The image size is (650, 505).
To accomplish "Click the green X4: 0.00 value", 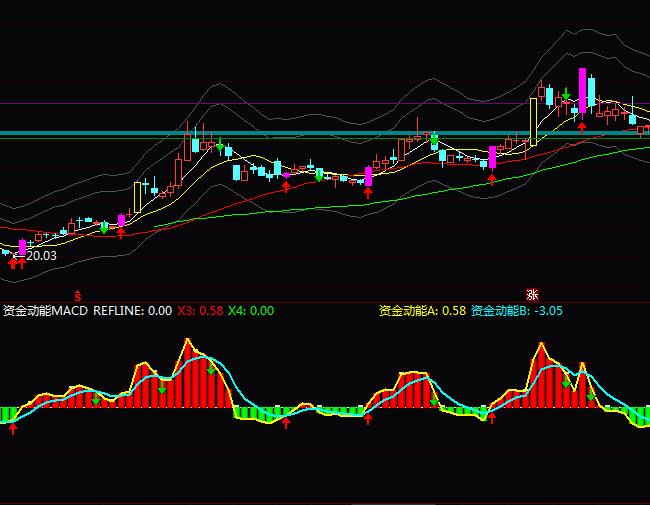I will pyautogui.click(x=251, y=311).
